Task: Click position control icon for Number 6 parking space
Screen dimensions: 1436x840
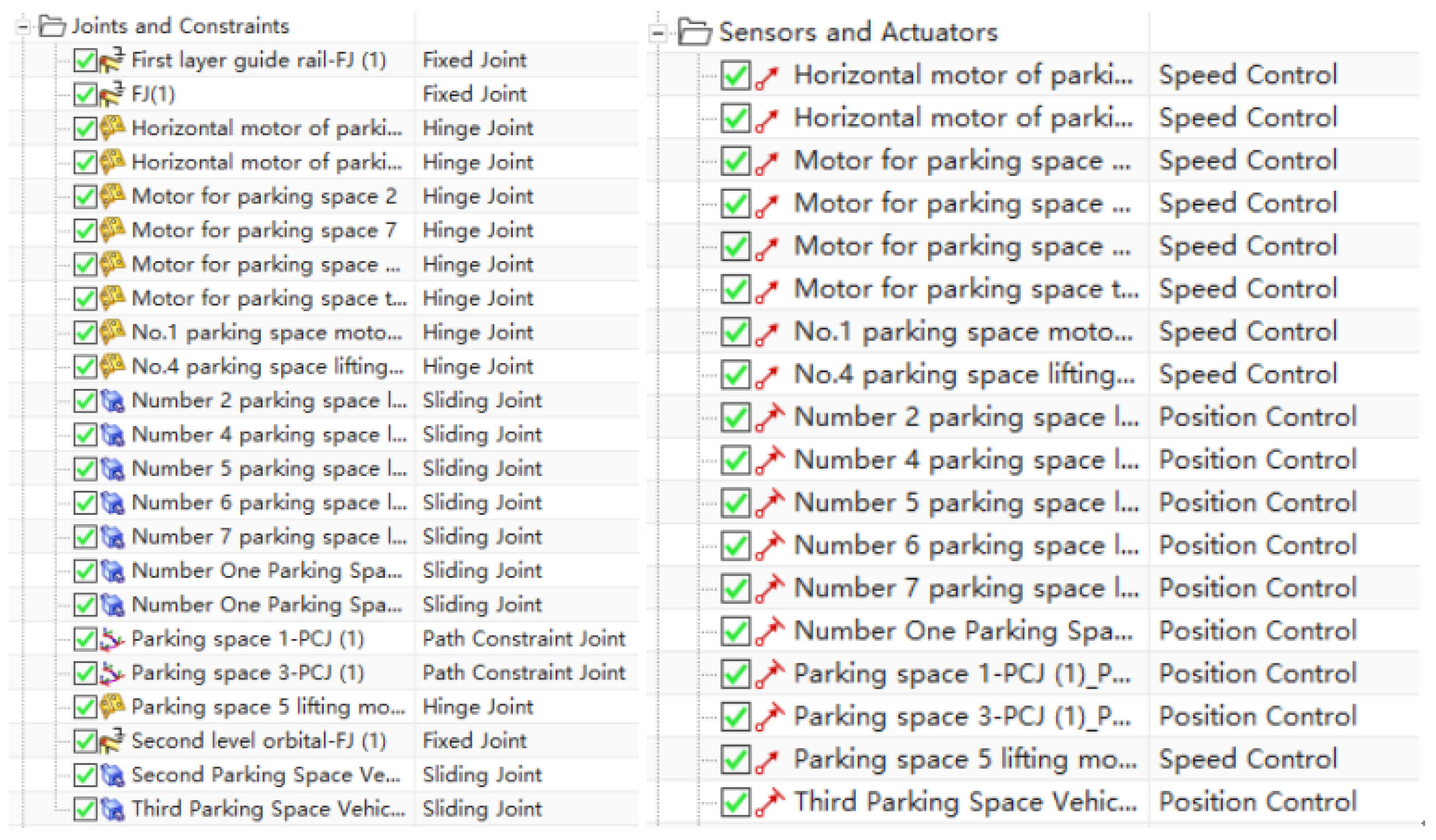Action: [x=769, y=545]
